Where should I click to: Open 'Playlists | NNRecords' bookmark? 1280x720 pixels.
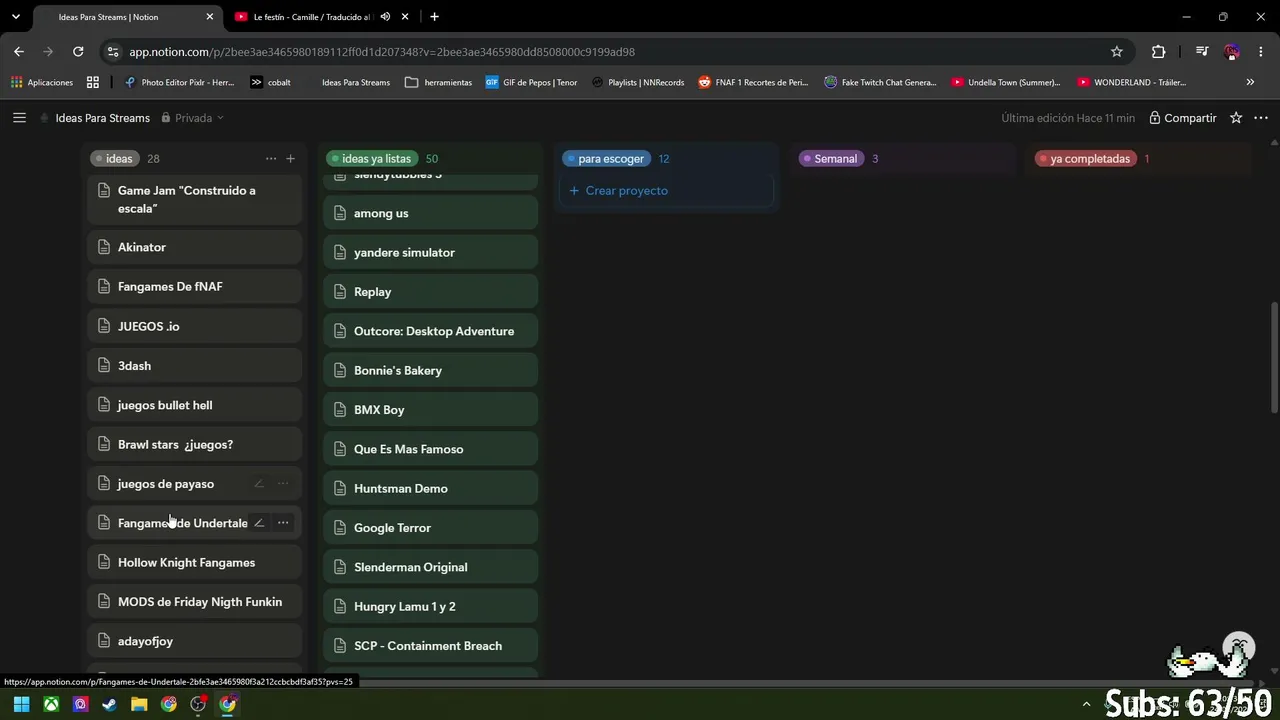point(638,82)
